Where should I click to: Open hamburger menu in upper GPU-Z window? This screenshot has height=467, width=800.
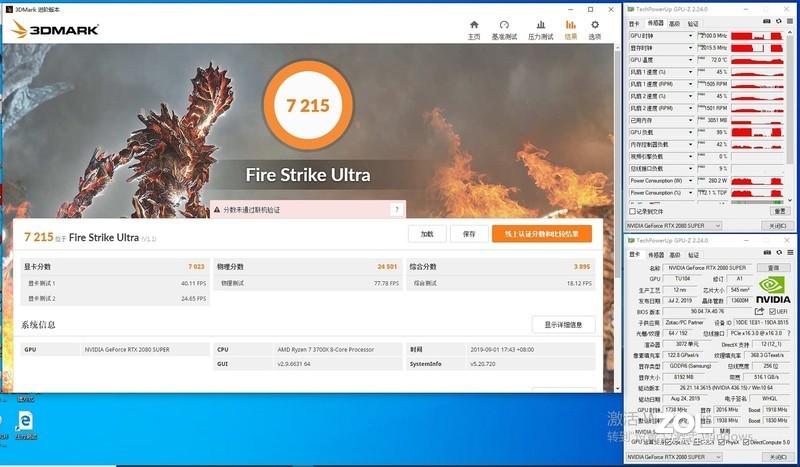coord(790,21)
